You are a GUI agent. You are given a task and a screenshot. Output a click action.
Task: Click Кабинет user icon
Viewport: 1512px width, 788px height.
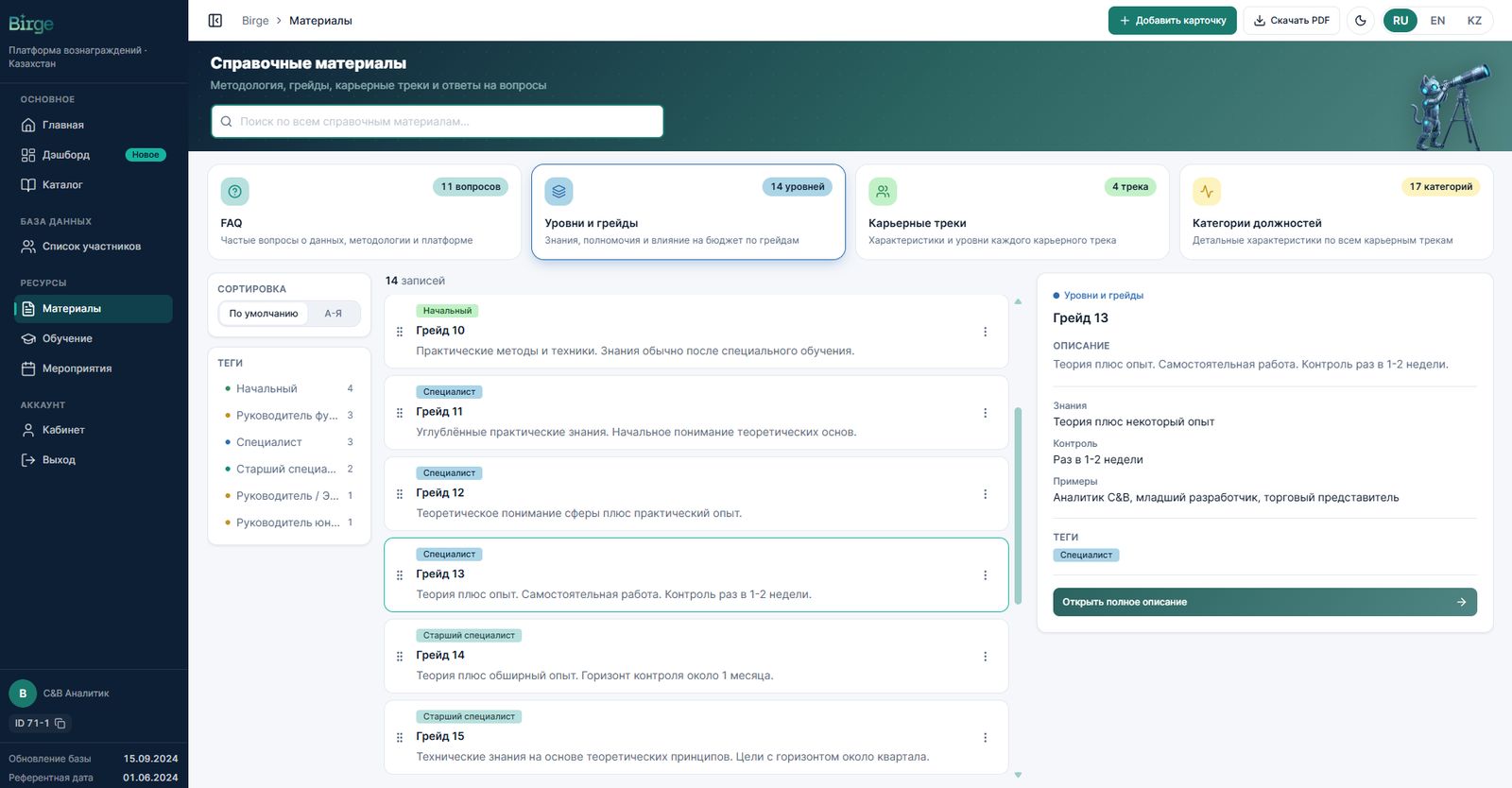point(28,430)
